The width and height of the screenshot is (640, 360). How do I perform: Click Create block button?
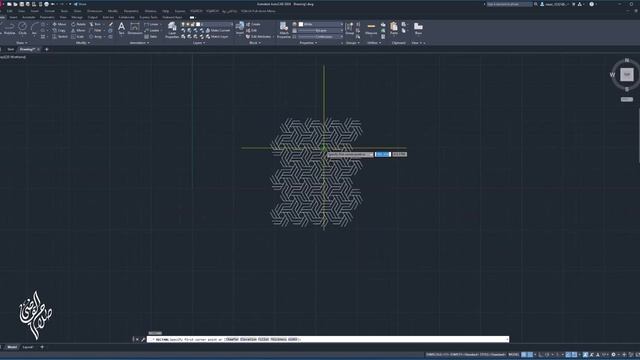[253, 24]
